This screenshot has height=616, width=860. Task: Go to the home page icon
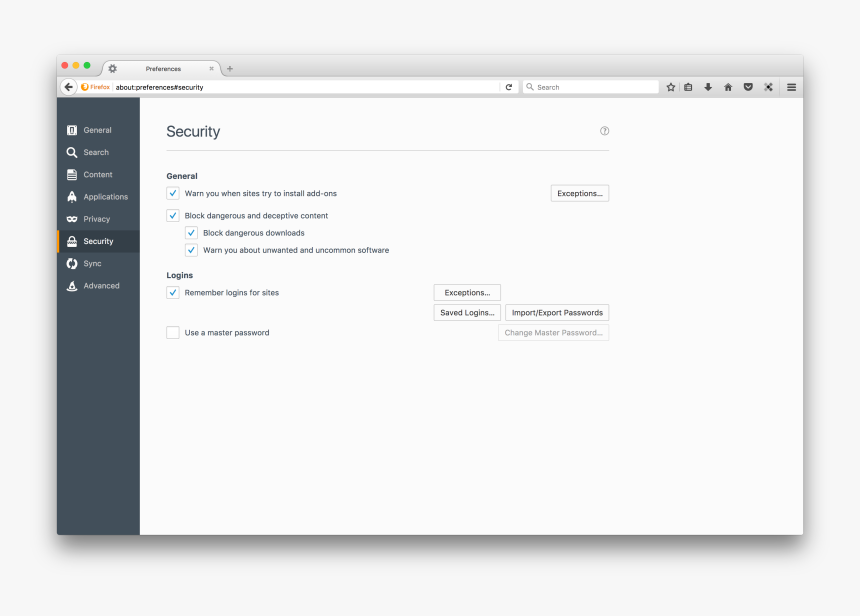[728, 87]
